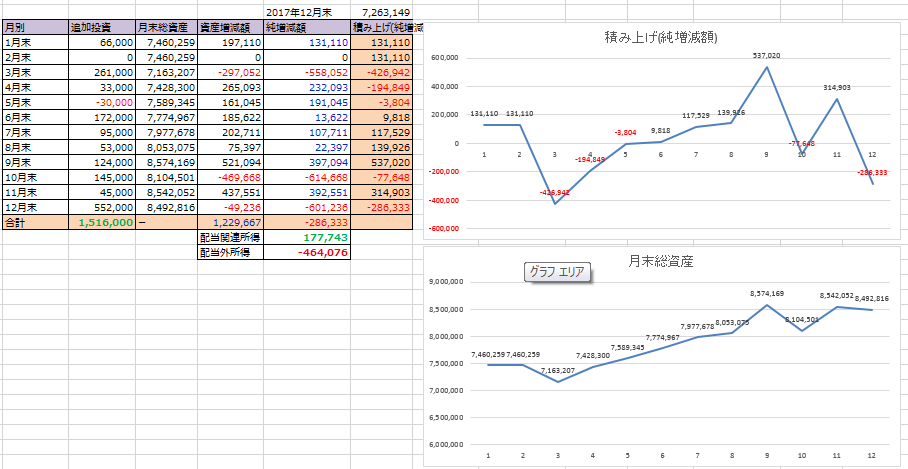The height and width of the screenshot is (469, 908).
Task: Click the 66,000 additional investment cell
Action: (102, 42)
